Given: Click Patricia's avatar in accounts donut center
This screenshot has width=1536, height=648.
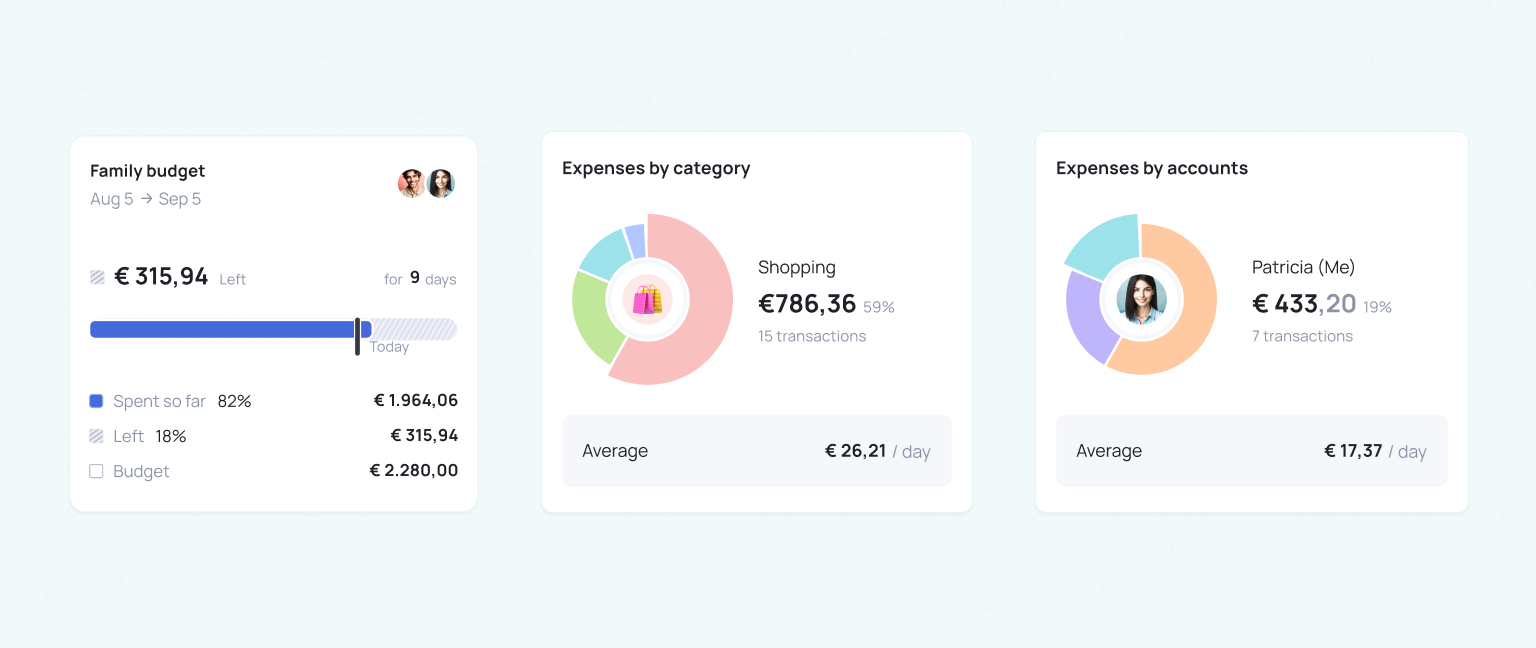Looking at the screenshot, I should coord(1141,299).
